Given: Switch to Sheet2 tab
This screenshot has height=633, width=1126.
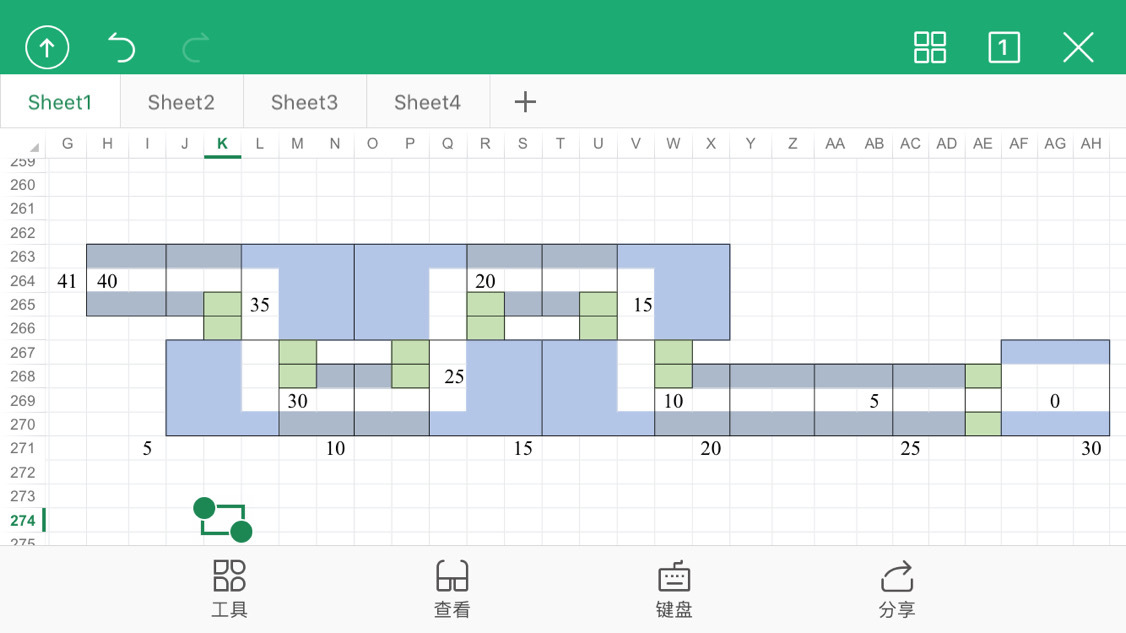Looking at the screenshot, I should [x=182, y=102].
